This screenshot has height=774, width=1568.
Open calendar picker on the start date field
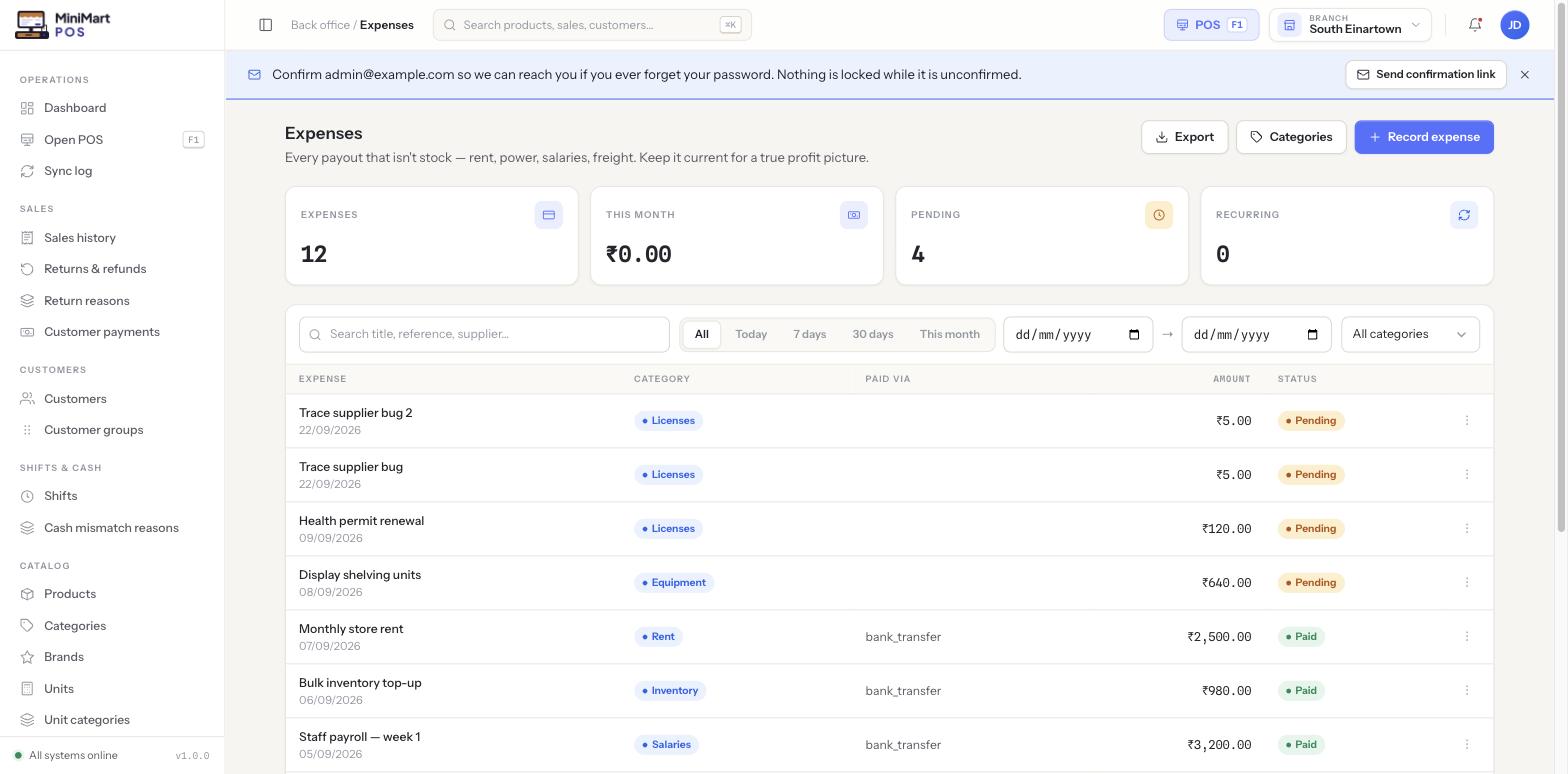tap(1134, 335)
